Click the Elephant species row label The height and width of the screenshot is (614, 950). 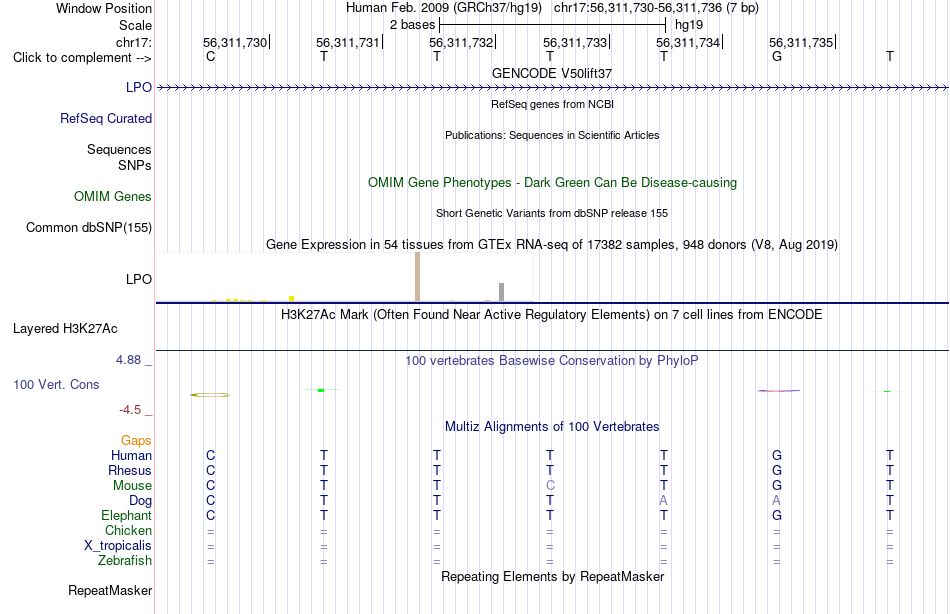tap(126, 516)
